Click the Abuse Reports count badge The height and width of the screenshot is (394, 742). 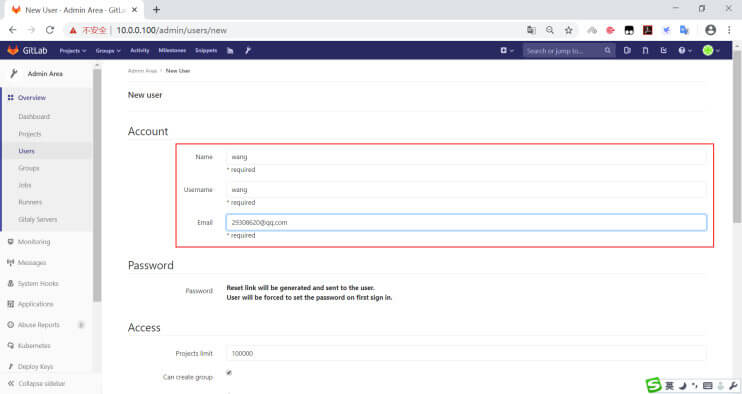(81, 325)
